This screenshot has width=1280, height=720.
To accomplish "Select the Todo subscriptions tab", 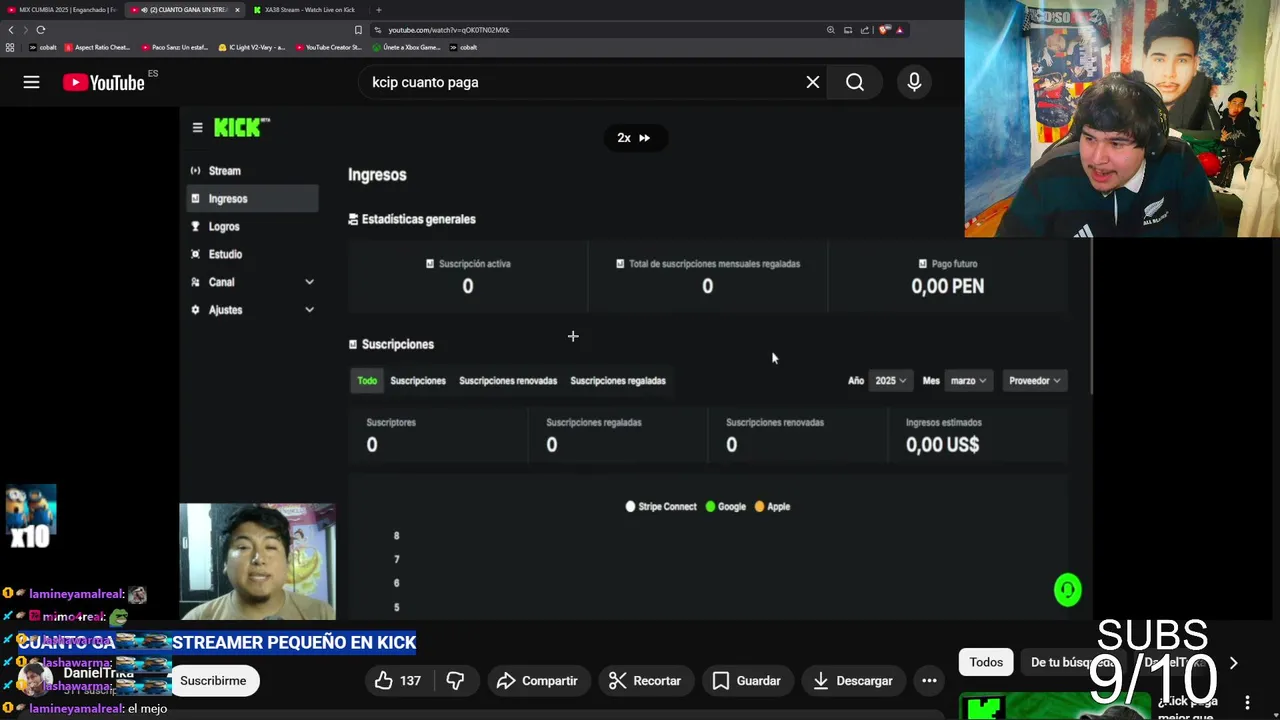I will [367, 381].
